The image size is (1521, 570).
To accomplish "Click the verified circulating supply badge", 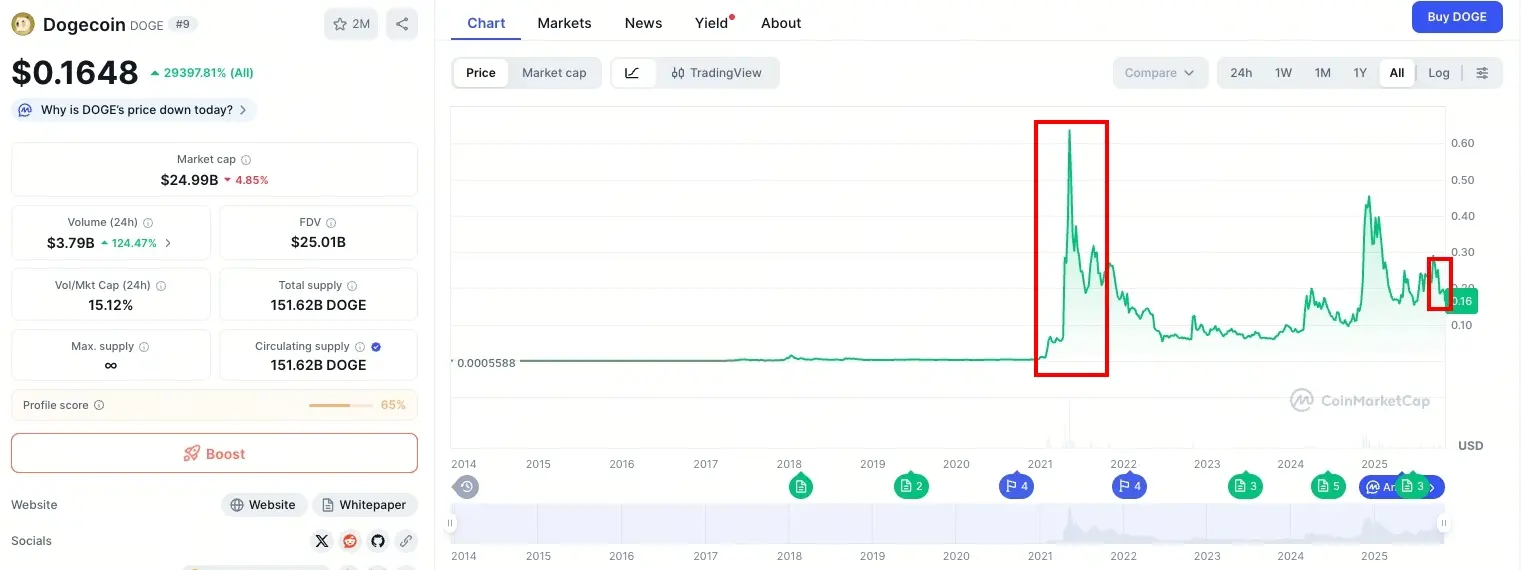I will pos(376,347).
